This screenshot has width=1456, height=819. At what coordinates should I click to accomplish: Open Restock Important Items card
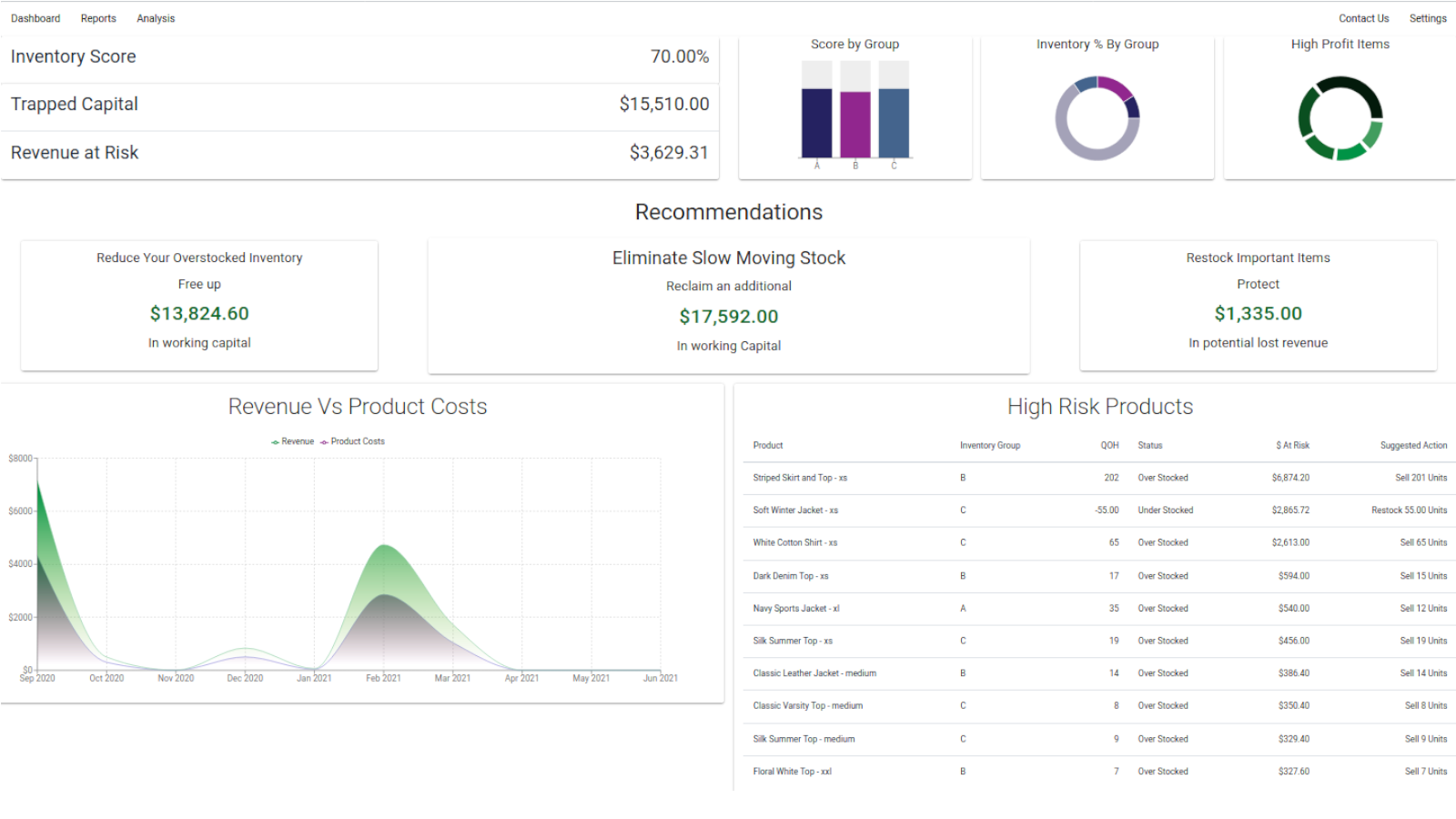click(1259, 305)
